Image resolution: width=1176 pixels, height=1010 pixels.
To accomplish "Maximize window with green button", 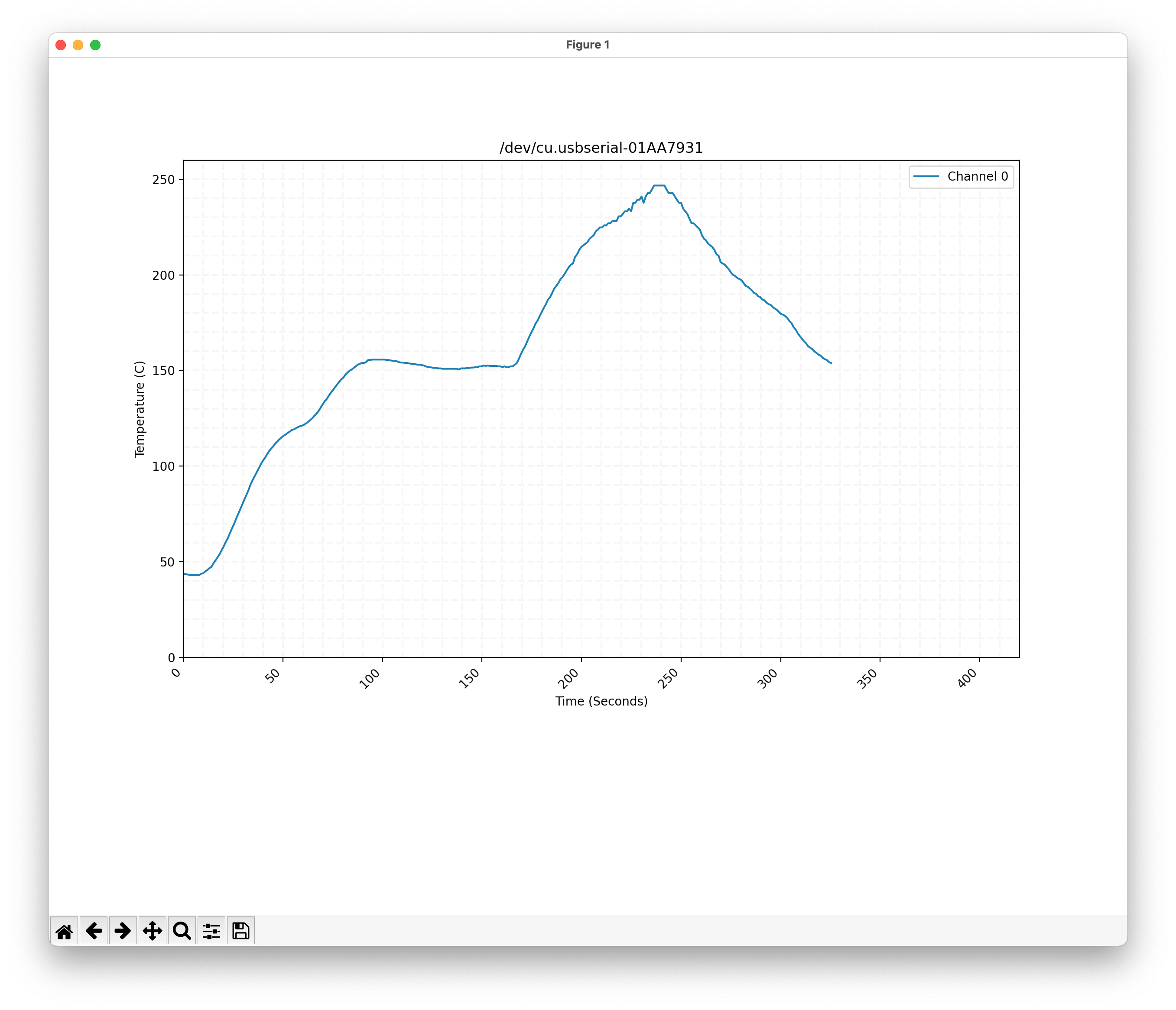I will click(x=95, y=45).
